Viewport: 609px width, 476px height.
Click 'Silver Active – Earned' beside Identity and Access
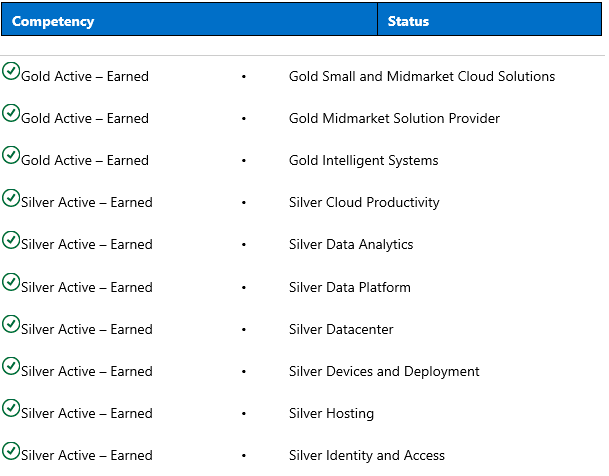[x=87, y=455]
